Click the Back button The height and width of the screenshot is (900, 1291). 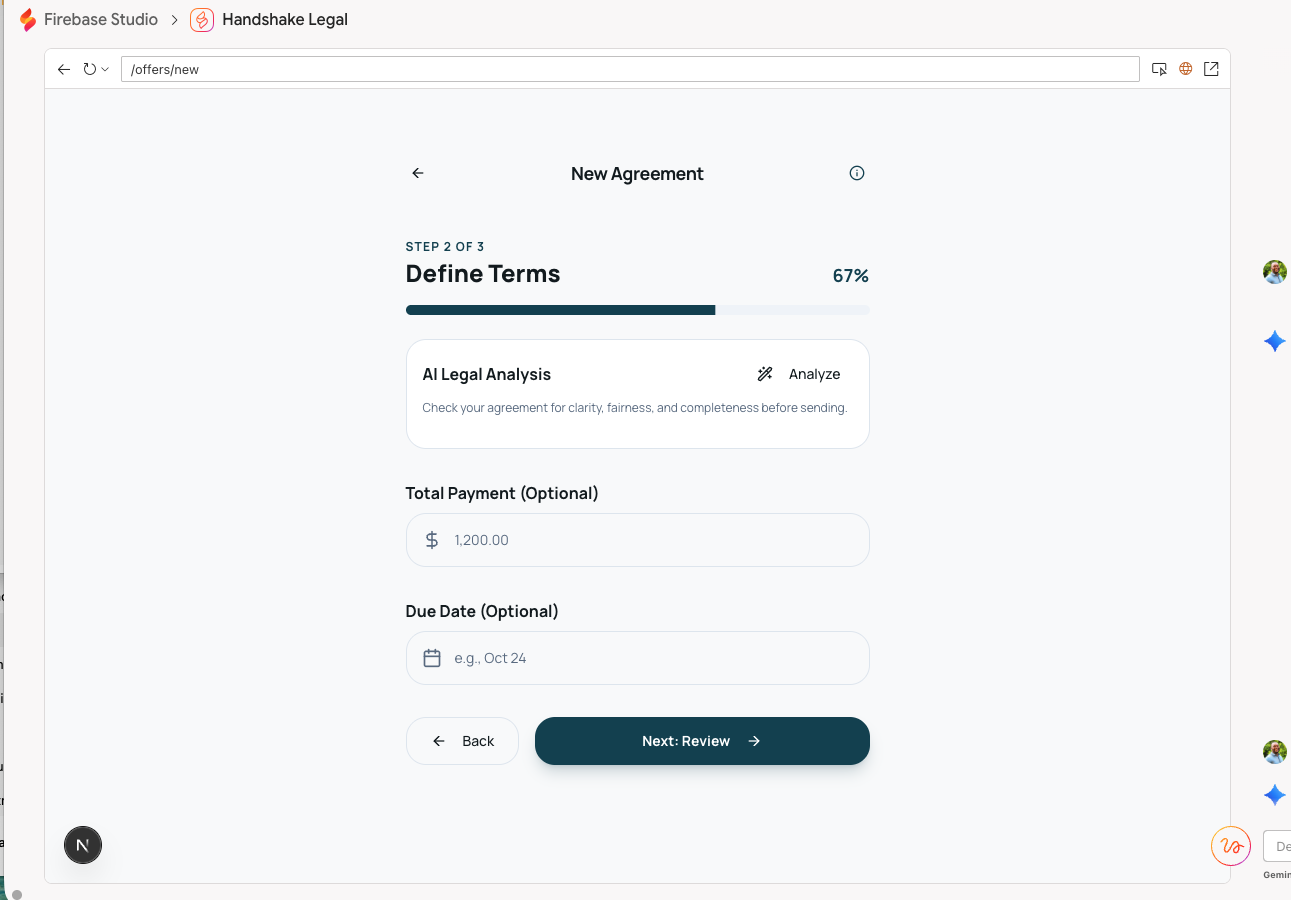click(462, 741)
